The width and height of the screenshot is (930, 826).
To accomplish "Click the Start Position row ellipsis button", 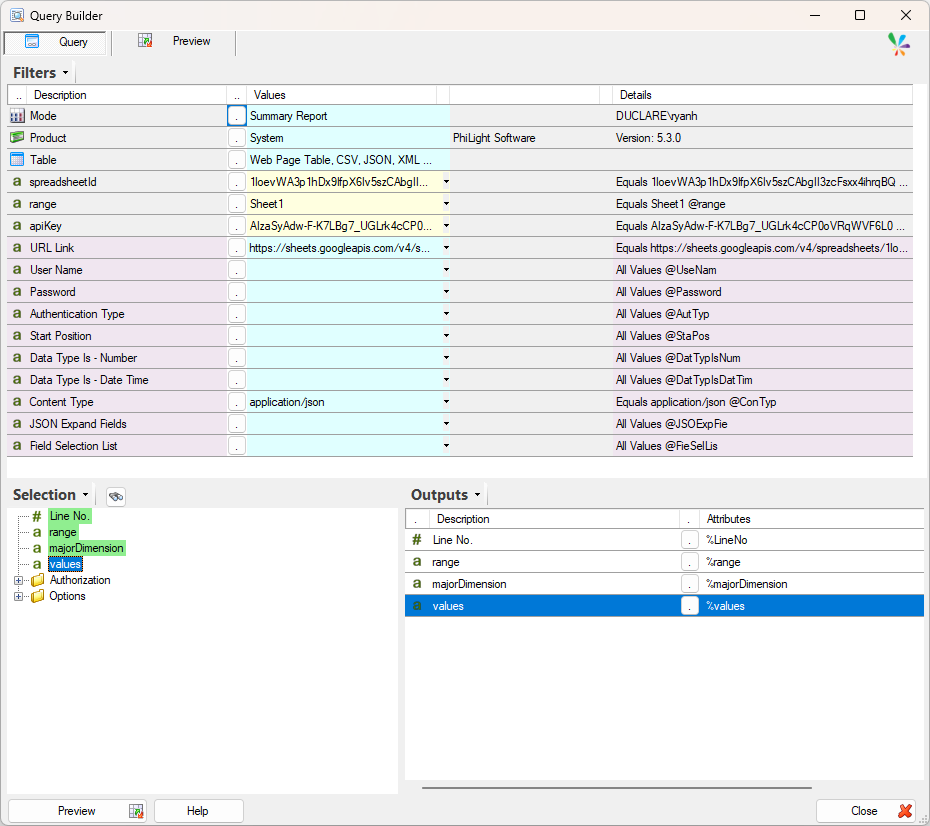I will pyautogui.click(x=237, y=336).
